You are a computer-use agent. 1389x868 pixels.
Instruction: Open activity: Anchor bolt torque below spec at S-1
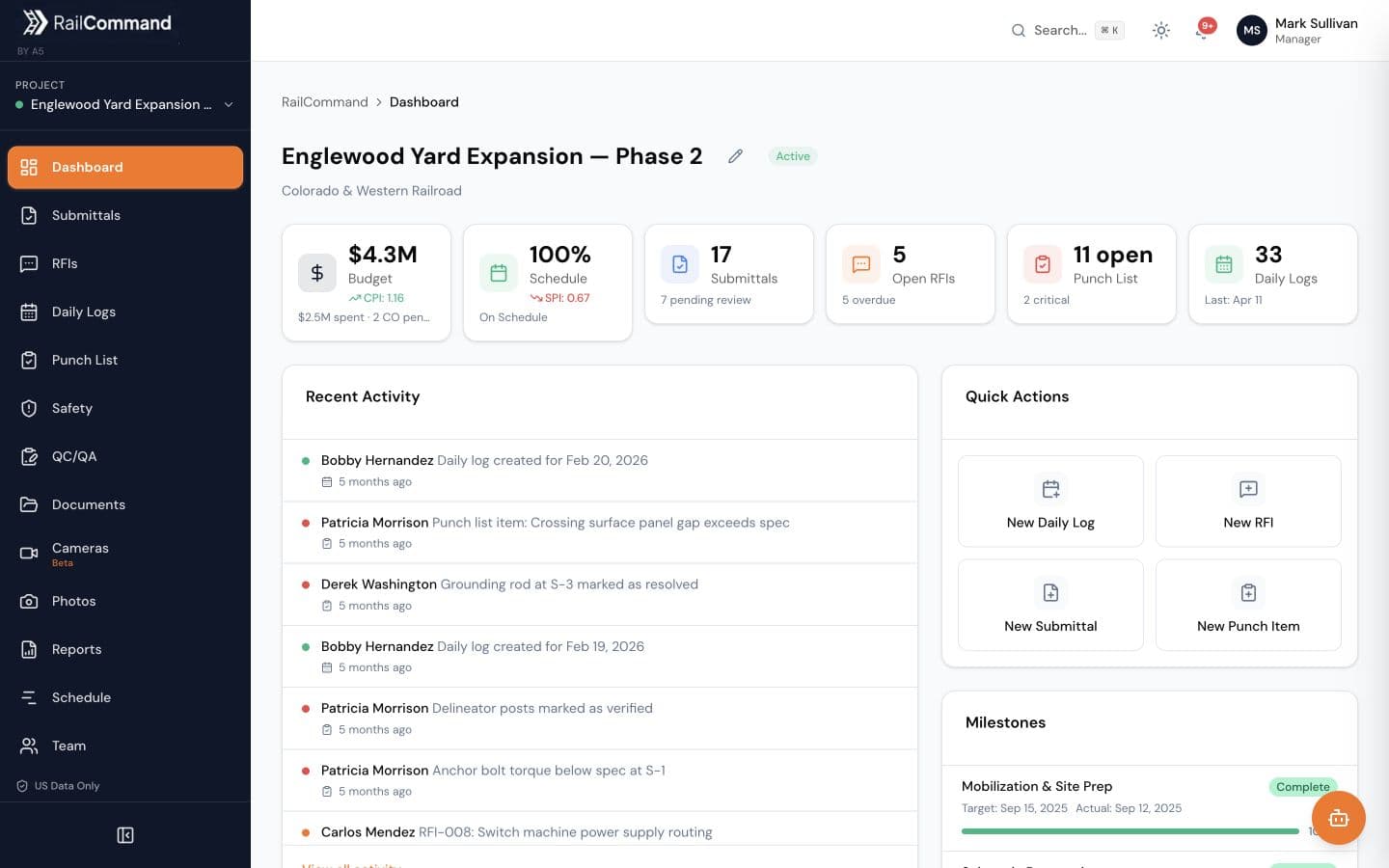click(600, 780)
